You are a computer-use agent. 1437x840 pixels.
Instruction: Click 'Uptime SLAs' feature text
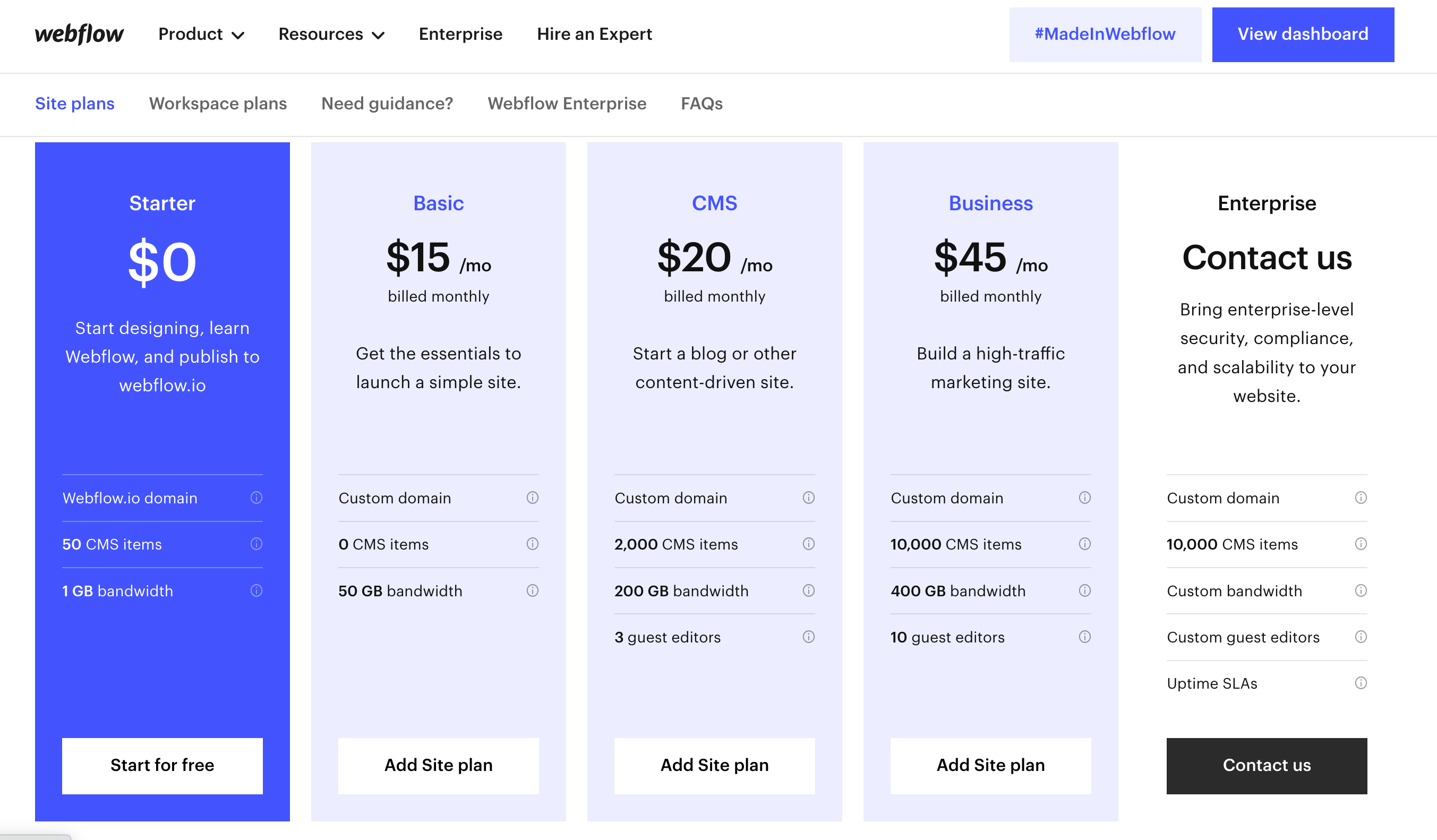tap(1212, 683)
